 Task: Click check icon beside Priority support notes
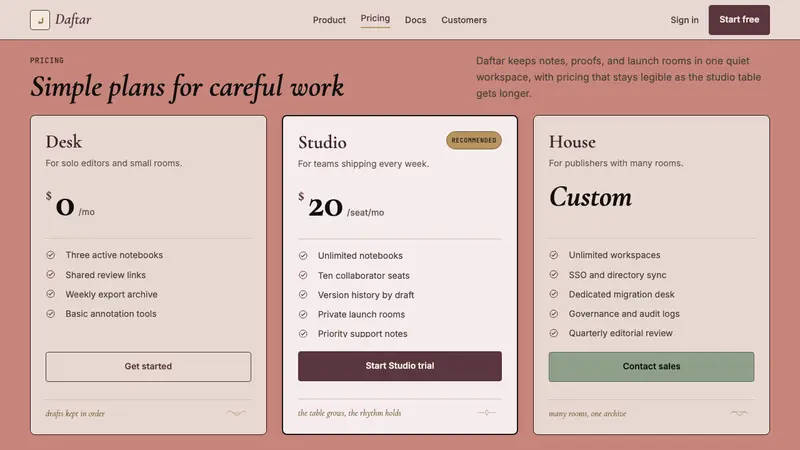303,333
